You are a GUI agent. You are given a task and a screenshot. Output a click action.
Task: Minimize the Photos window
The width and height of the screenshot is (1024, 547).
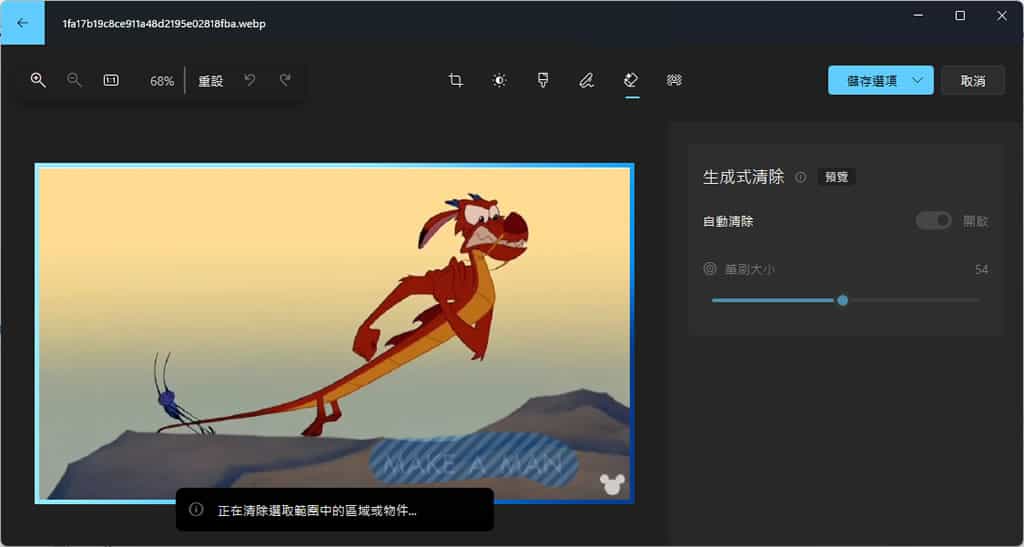click(x=918, y=16)
